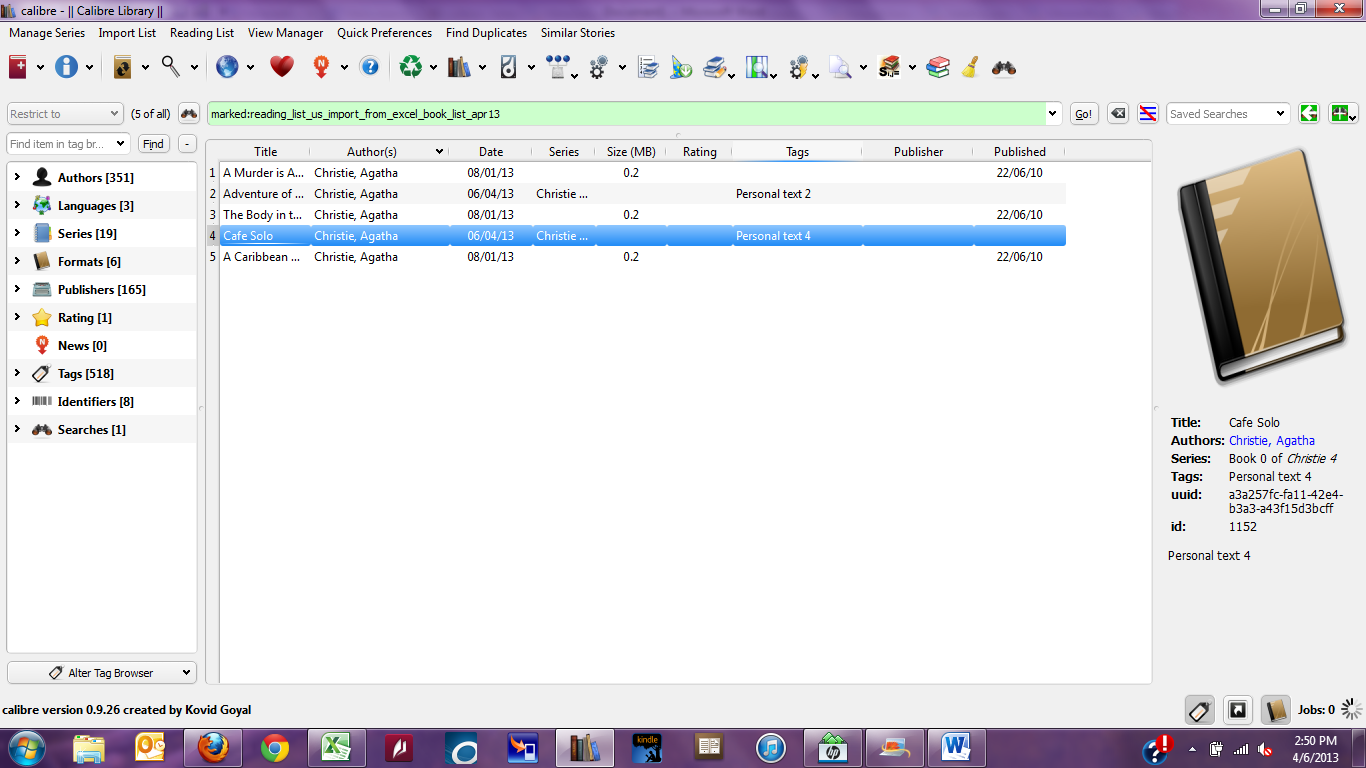Click the Add books red book icon
The height and width of the screenshot is (768, 1366).
(x=18, y=67)
